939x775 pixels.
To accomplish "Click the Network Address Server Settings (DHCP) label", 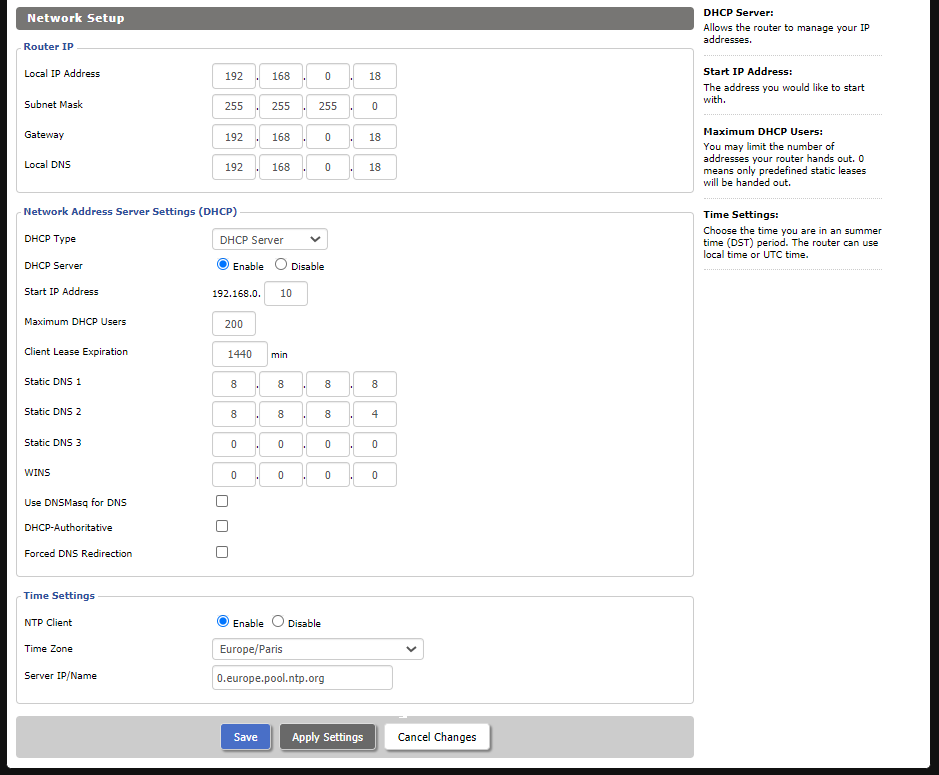I will point(130,211).
